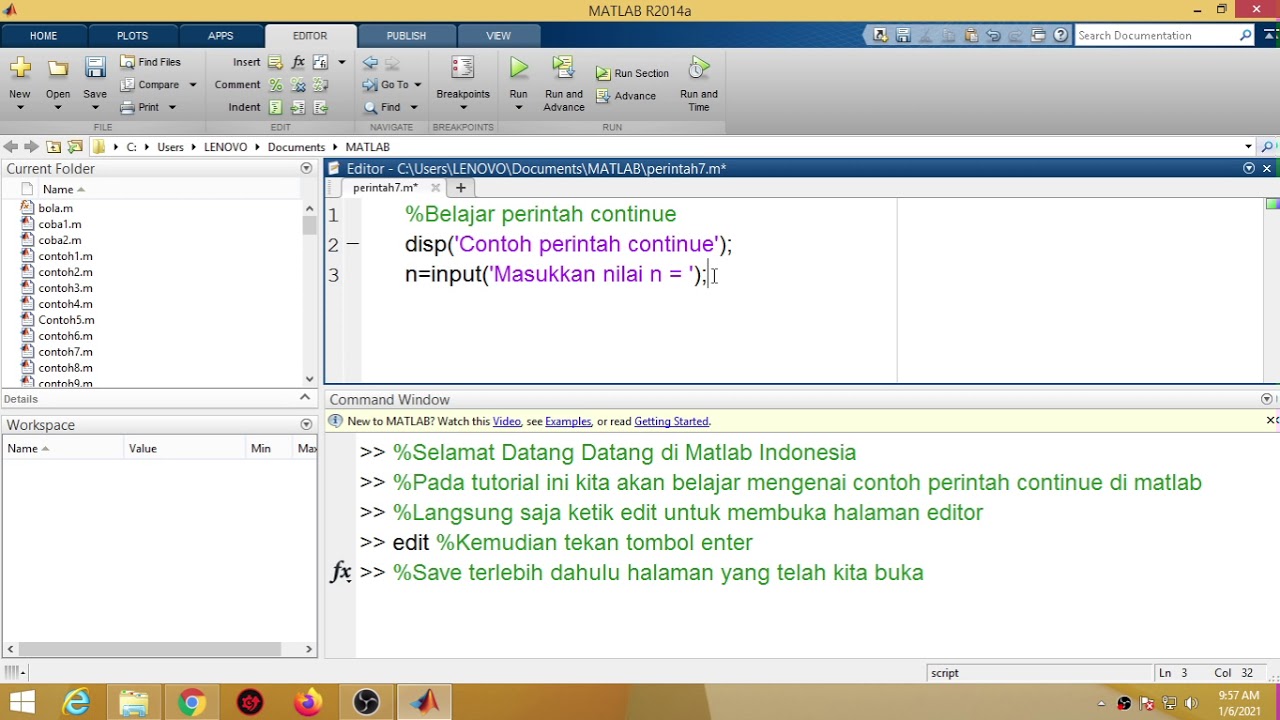Click the Paste icon in quick access bar
1280x720 pixels.
point(970,35)
